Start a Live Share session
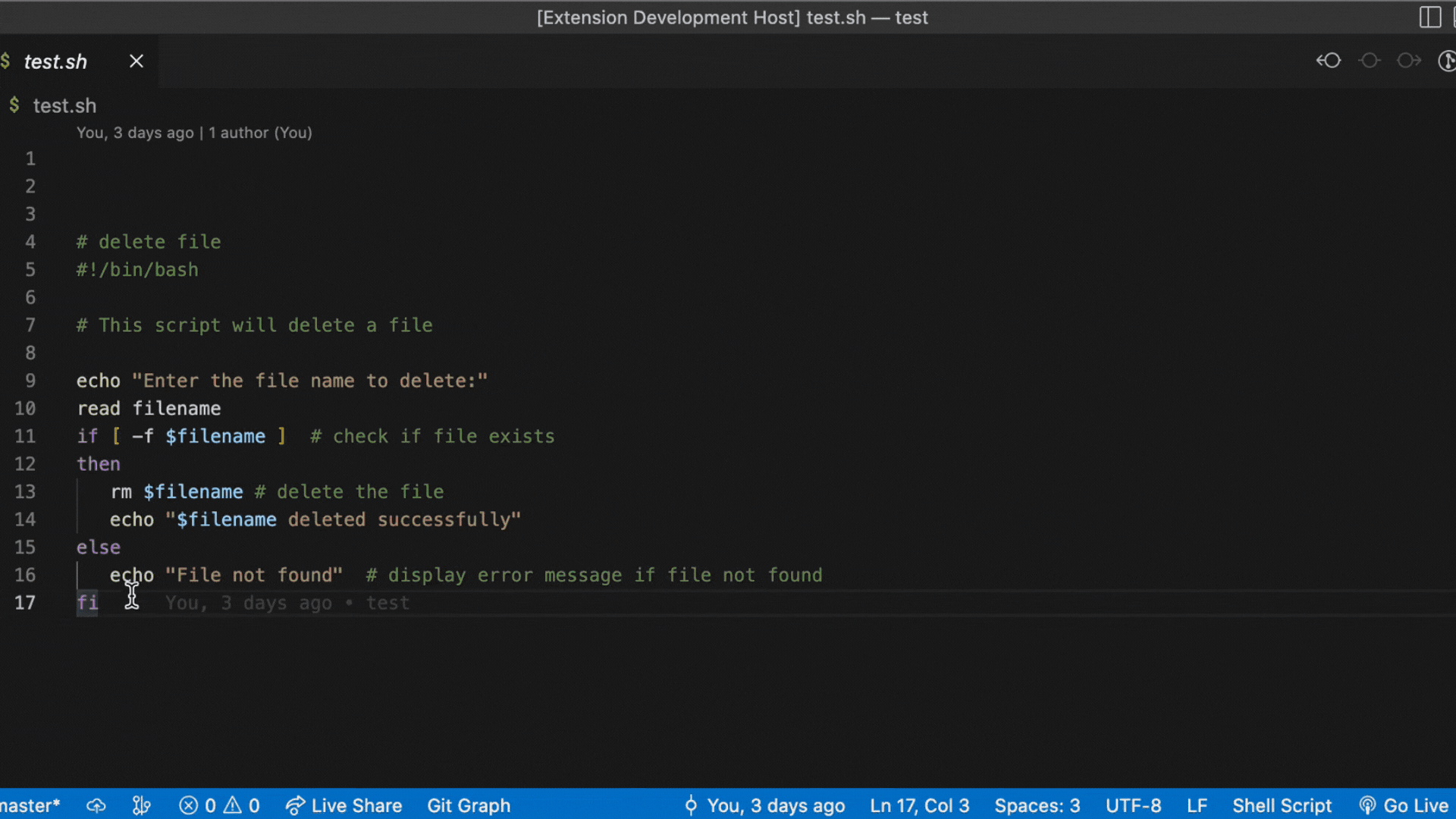1456x819 pixels. click(x=344, y=805)
